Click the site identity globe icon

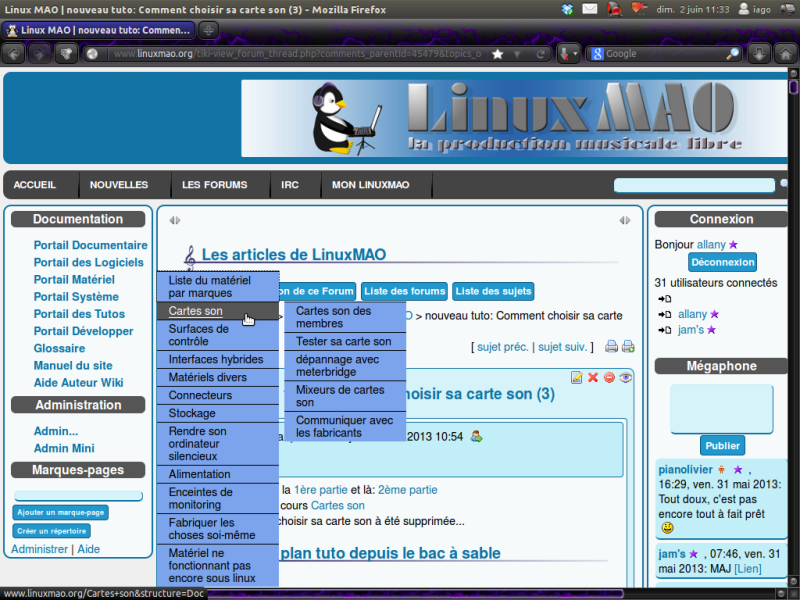coord(92,54)
